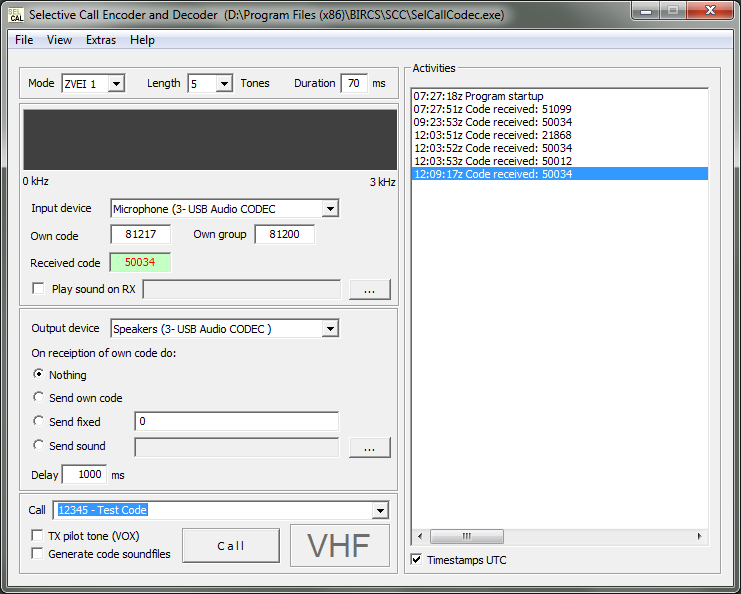Toggle Generate code soundfiles checkbox

(x=38, y=554)
